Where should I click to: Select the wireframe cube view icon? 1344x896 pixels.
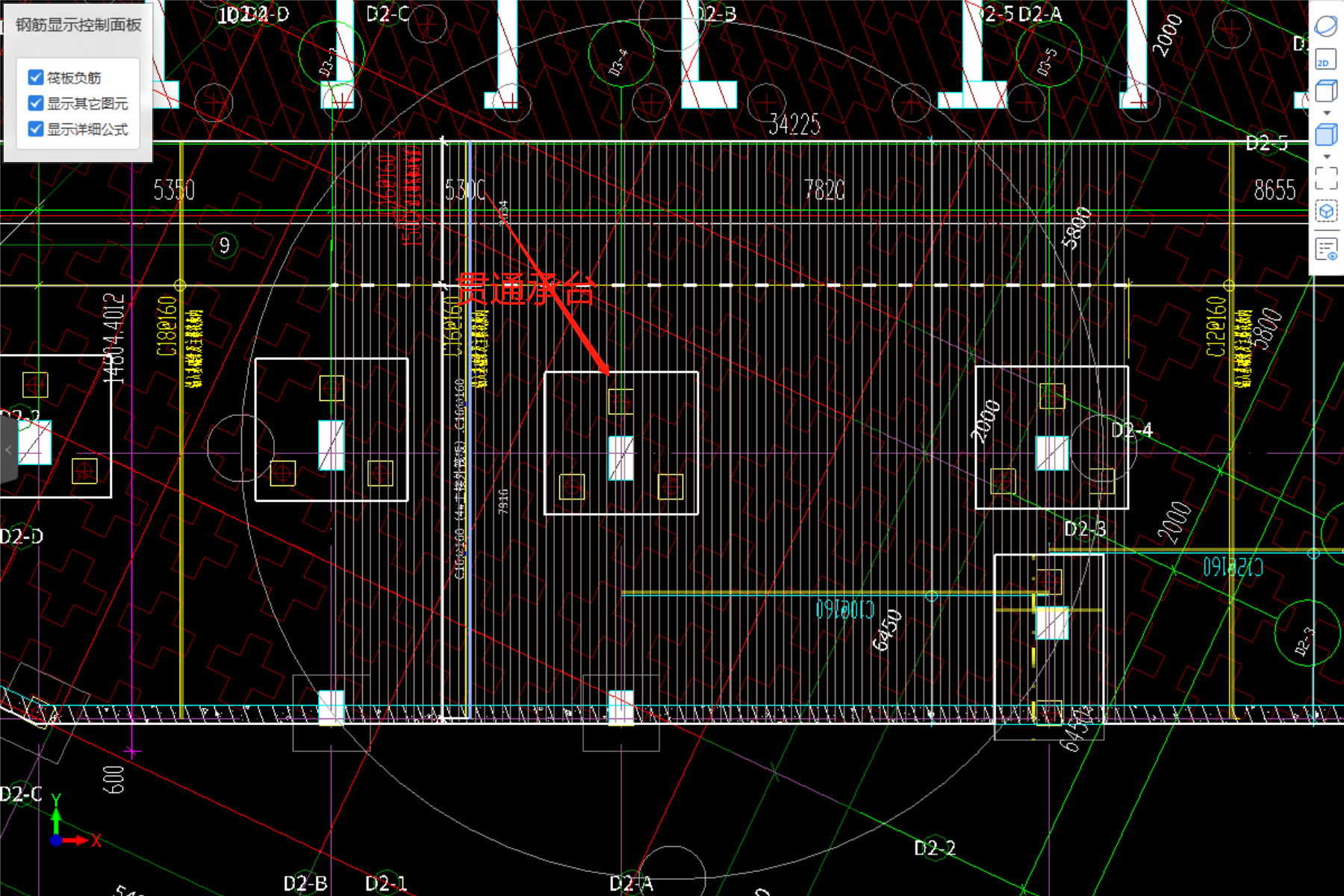(1326, 92)
